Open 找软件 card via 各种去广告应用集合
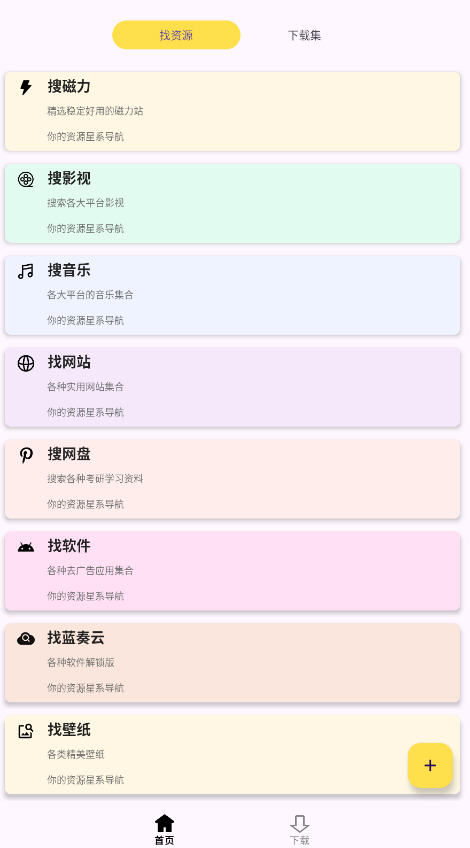Image resolution: width=470 pixels, height=848 pixels. [x=90, y=571]
